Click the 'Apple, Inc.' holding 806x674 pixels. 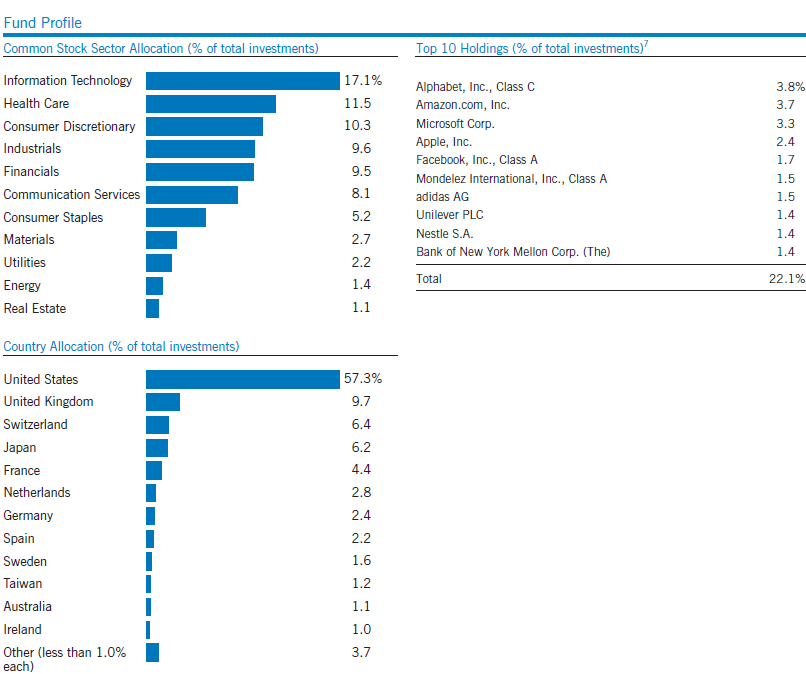pos(444,142)
